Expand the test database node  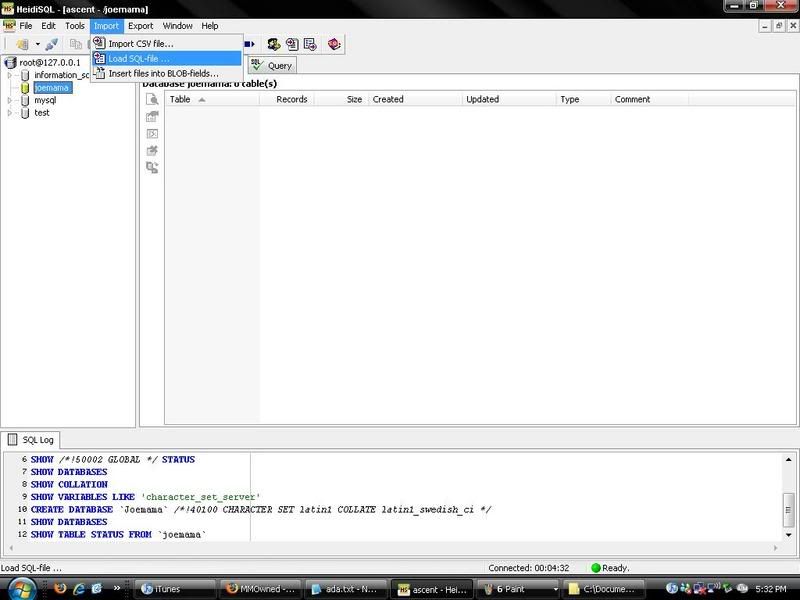click(9, 113)
